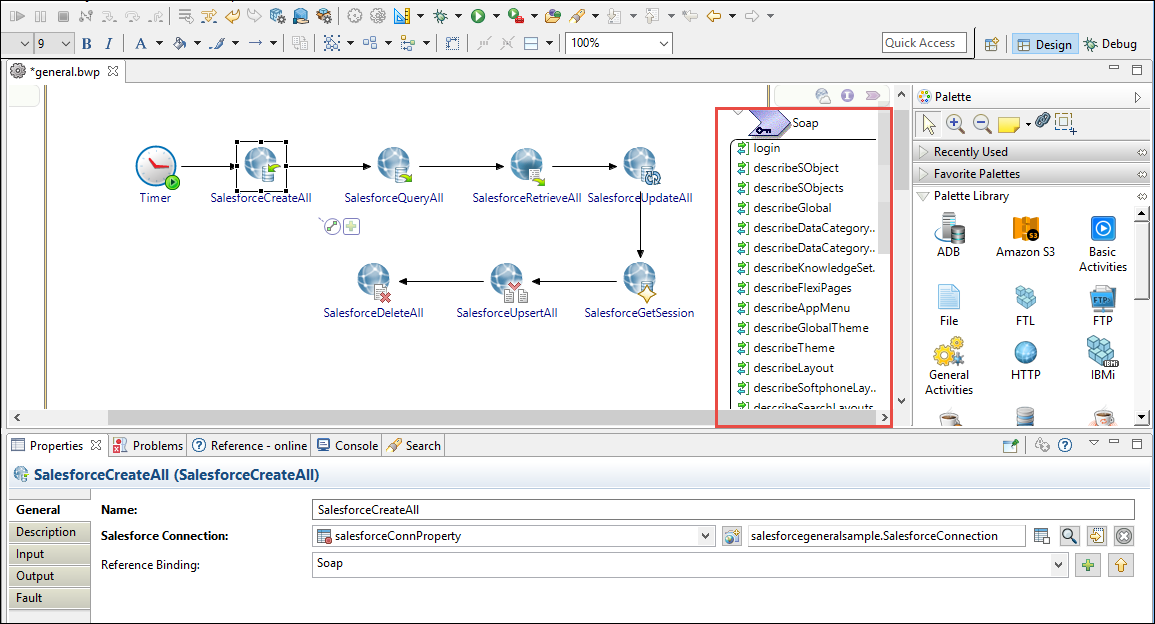
Task: Click in the Quick Access field
Action: (924, 43)
